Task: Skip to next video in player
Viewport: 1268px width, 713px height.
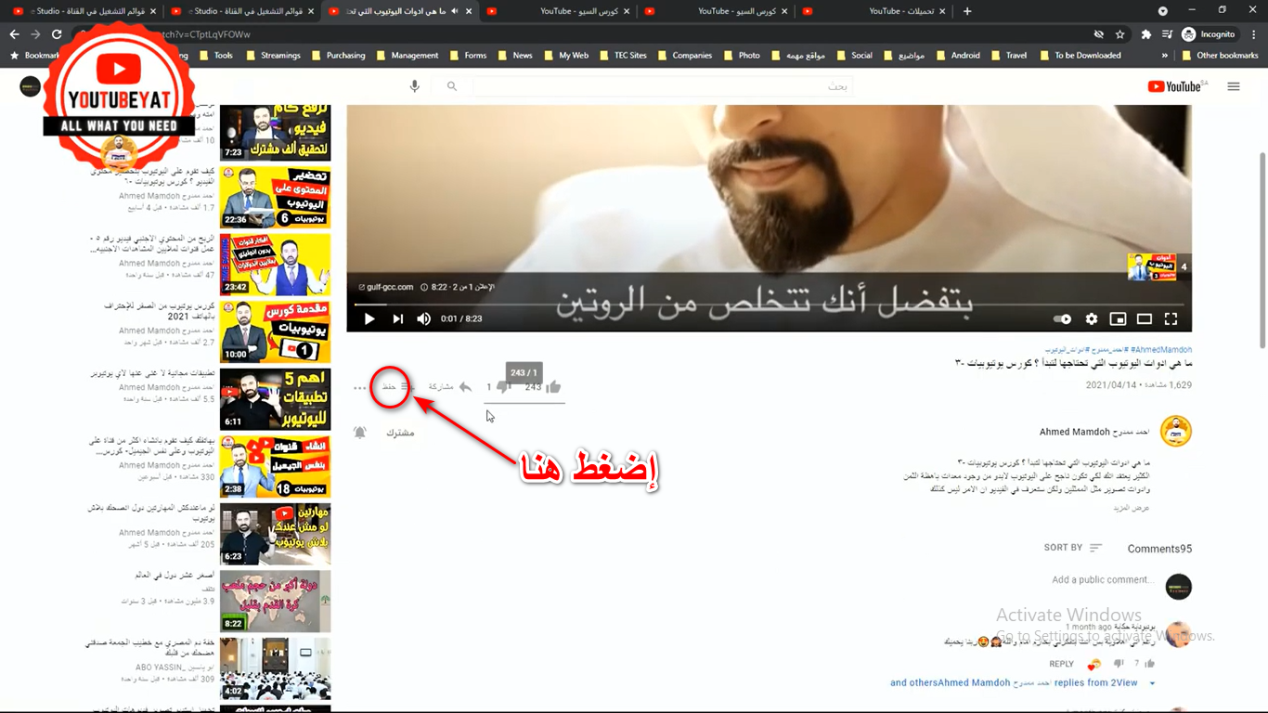Action: point(398,319)
